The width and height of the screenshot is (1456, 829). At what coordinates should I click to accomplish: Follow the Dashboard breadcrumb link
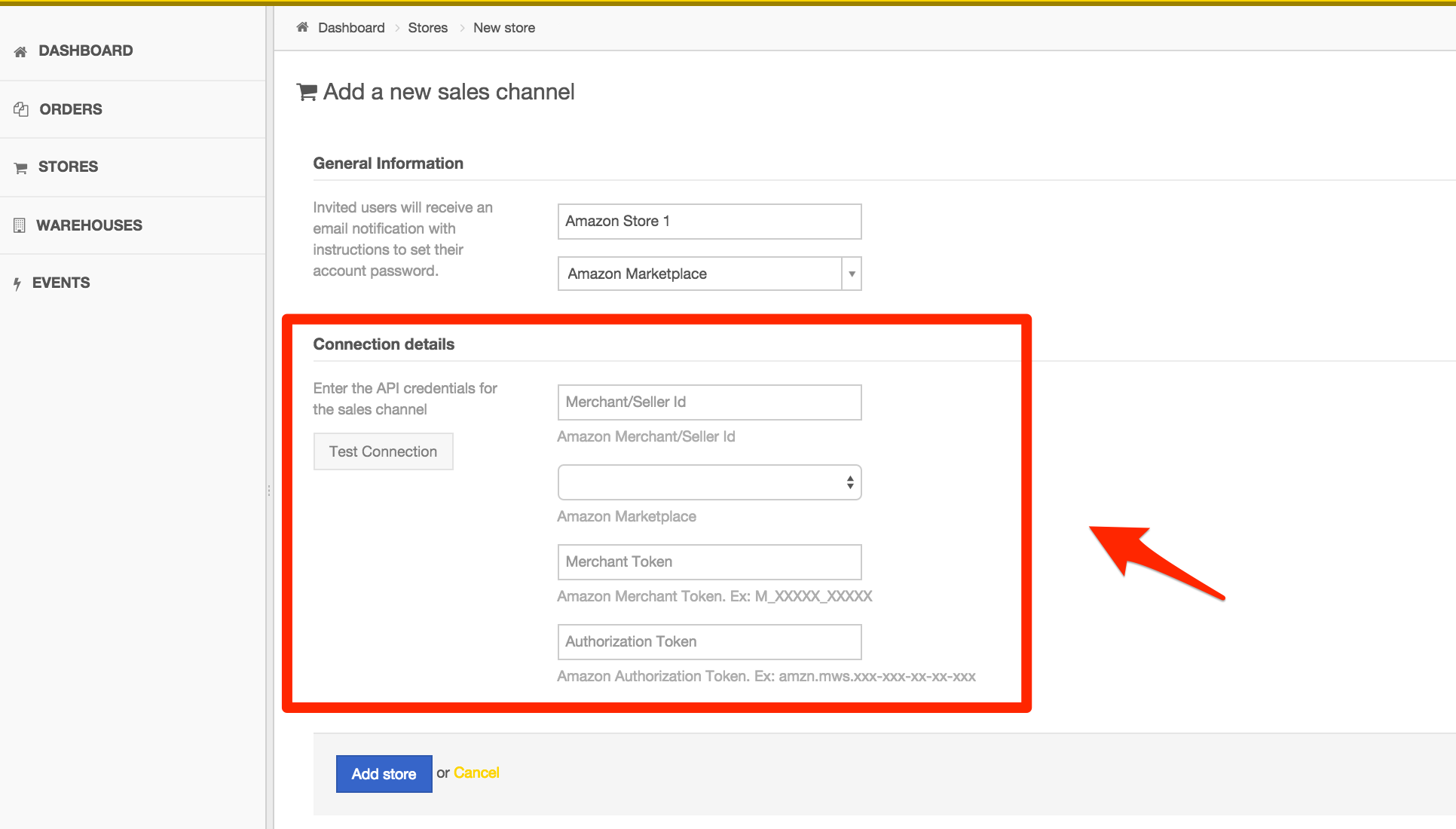[x=351, y=28]
